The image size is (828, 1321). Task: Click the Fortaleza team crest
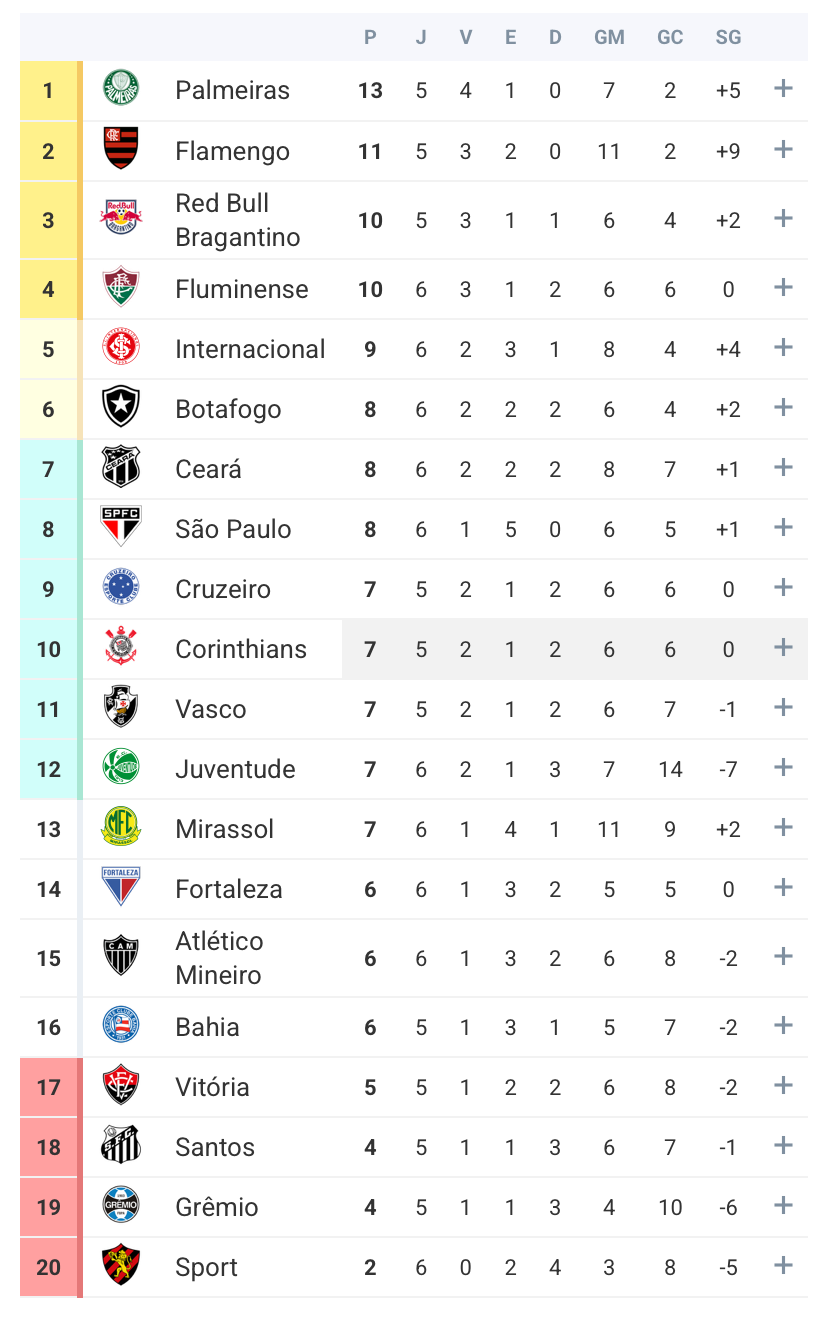121,887
